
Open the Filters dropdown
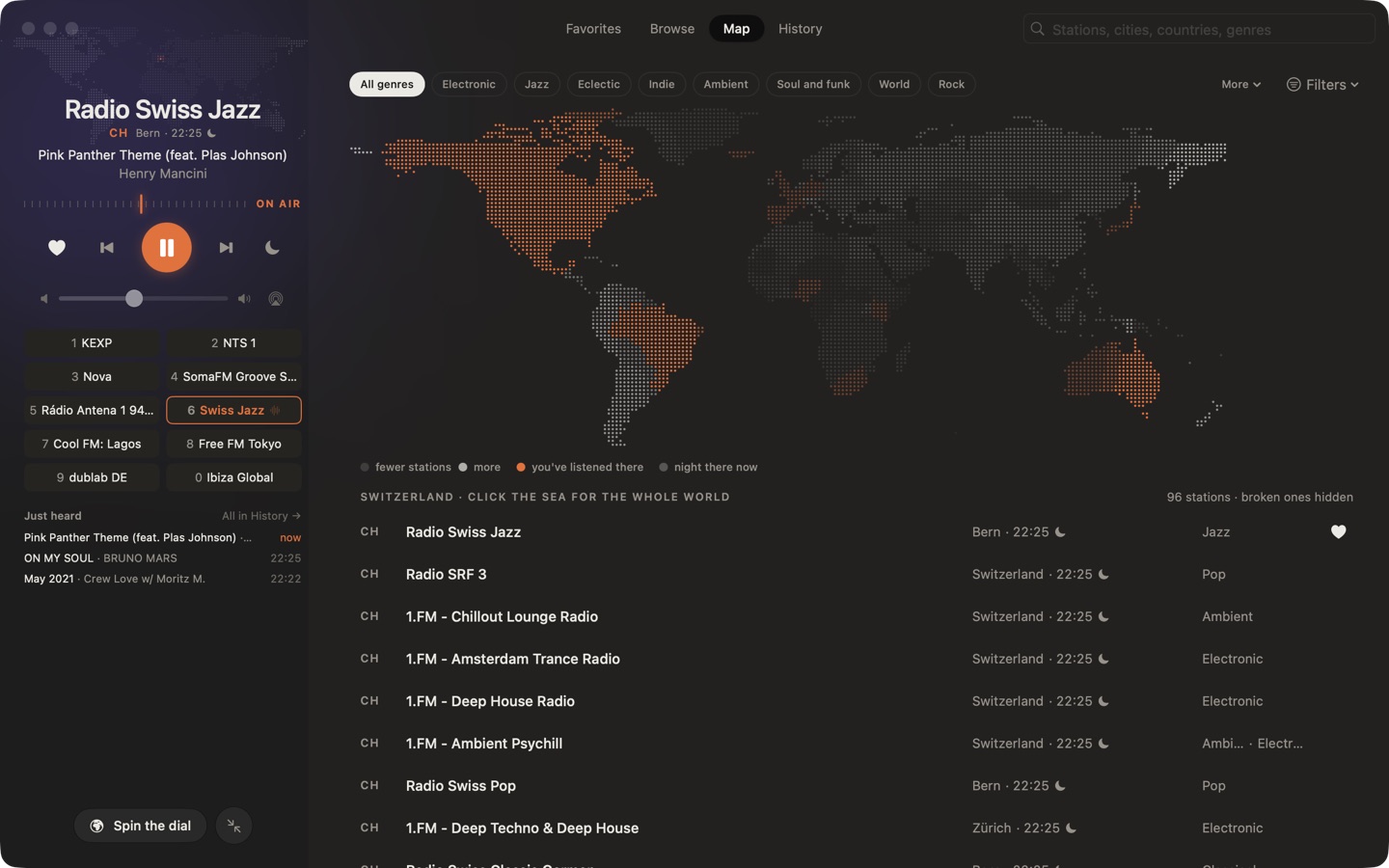tap(1322, 84)
